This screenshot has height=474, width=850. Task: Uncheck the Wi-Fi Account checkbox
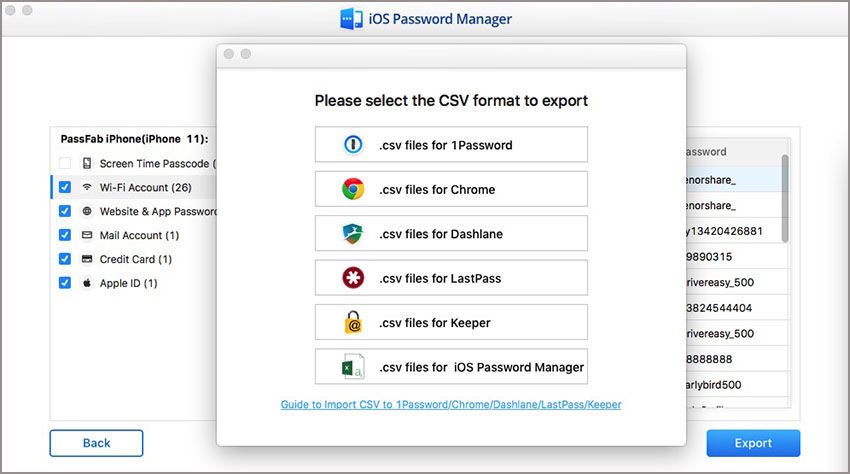point(65,187)
